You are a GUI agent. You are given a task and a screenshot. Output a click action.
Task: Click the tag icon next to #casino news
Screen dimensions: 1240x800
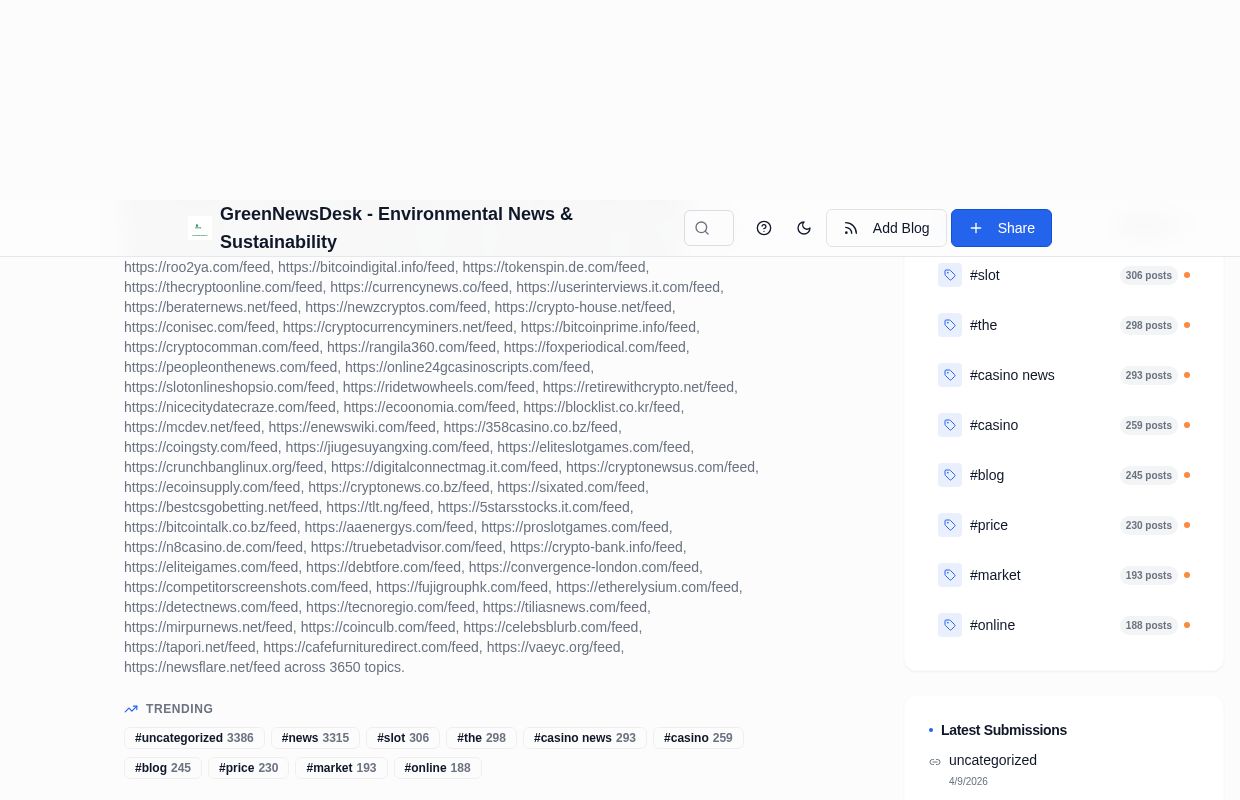950,375
